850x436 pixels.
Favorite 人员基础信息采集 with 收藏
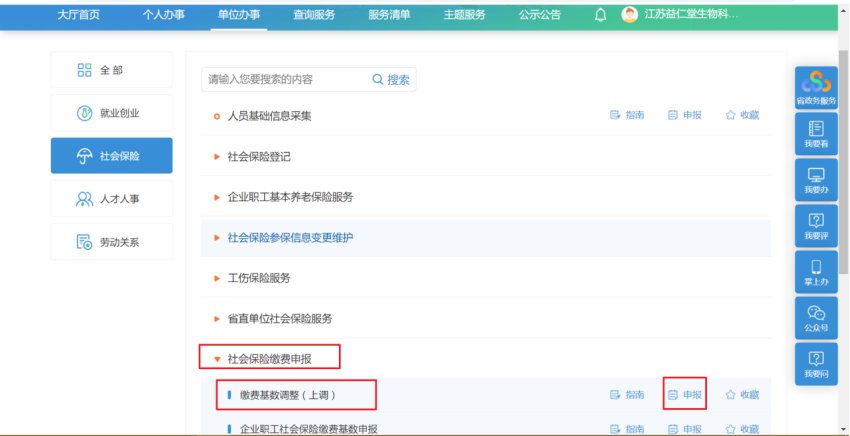pos(742,116)
